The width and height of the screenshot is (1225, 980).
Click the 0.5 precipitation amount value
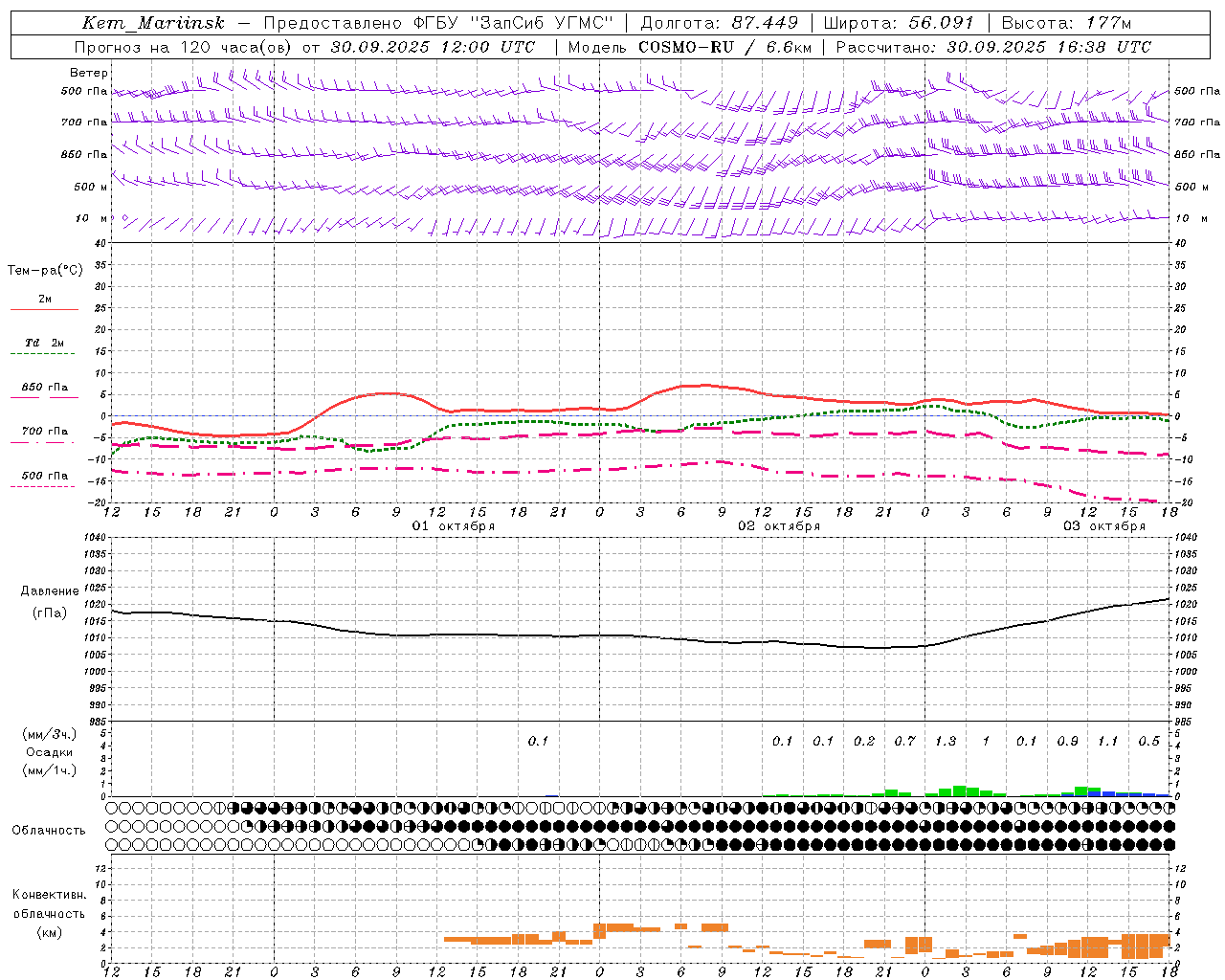1148,741
